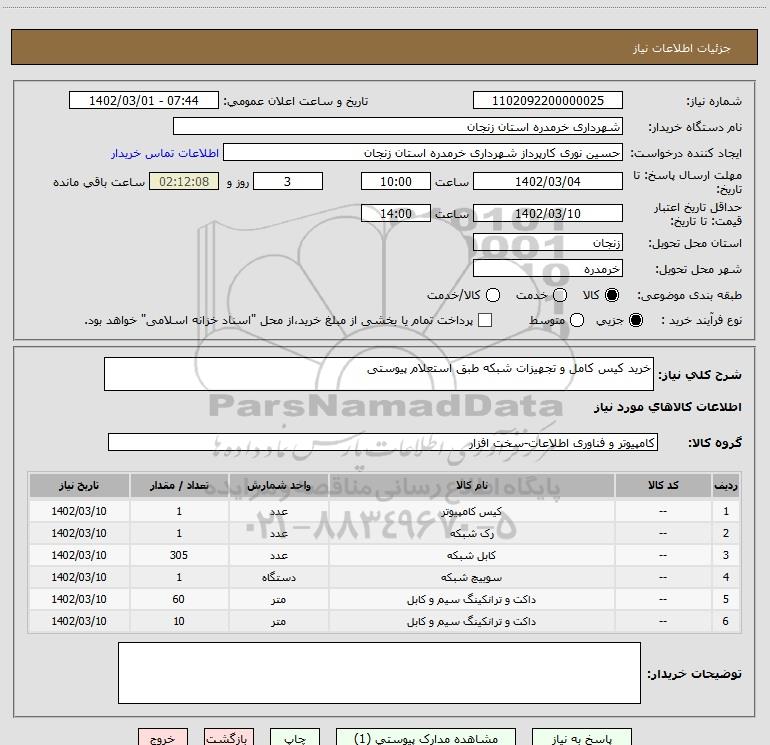Click the buyer organization name field
The image size is (770, 745).
coord(398,126)
